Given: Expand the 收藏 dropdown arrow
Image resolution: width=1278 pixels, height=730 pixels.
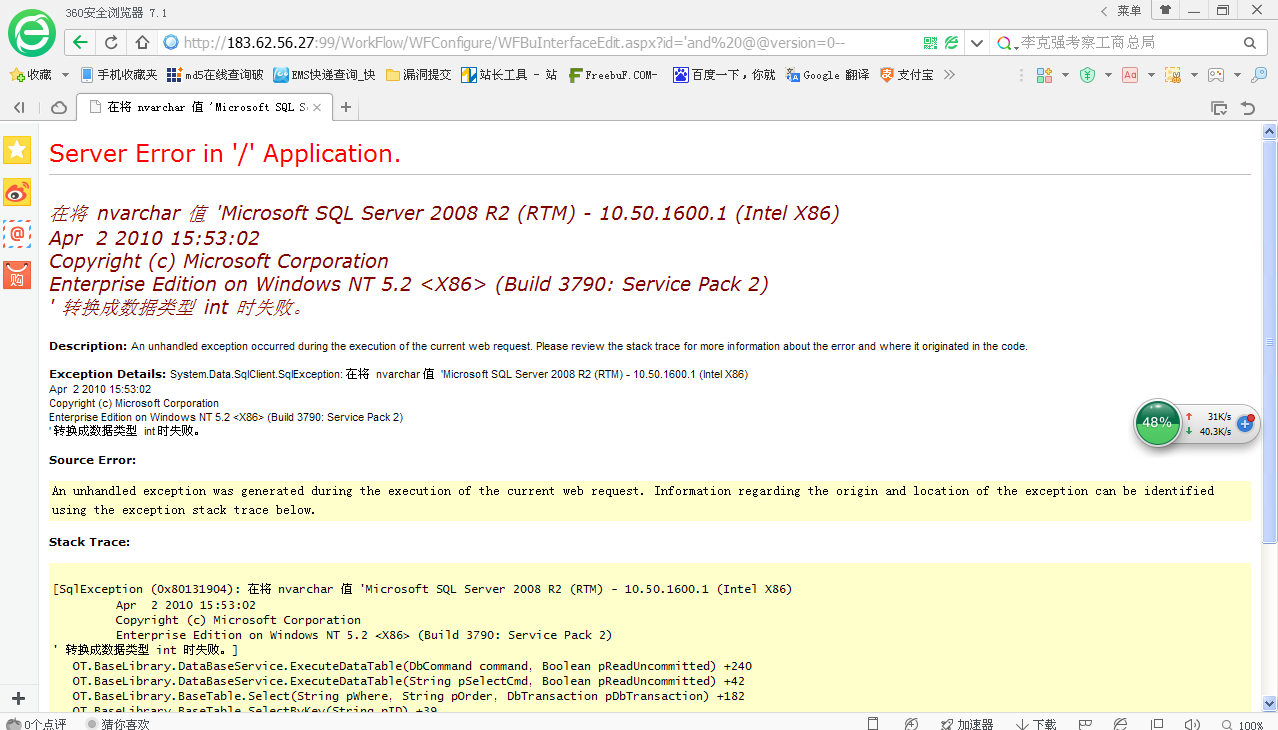Looking at the screenshot, I should 65,75.
